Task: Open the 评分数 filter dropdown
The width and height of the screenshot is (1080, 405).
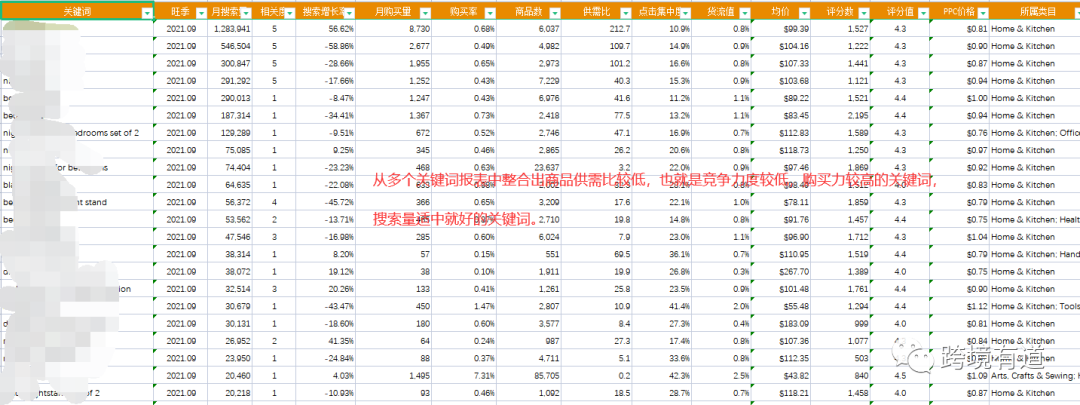Action: pyautogui.click(x=864, y=13)
